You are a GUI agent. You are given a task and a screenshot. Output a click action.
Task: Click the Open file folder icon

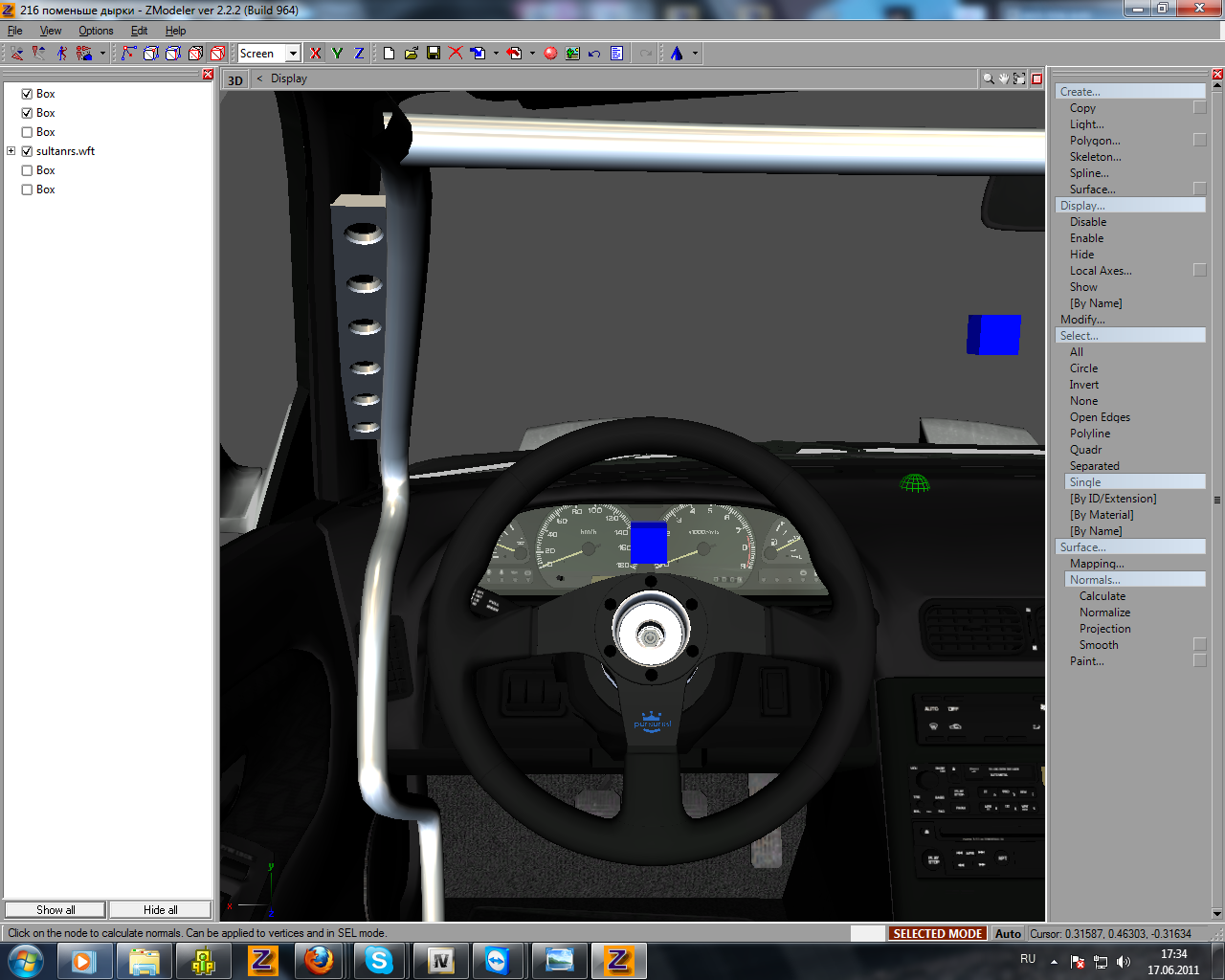(x=412, y=54)
